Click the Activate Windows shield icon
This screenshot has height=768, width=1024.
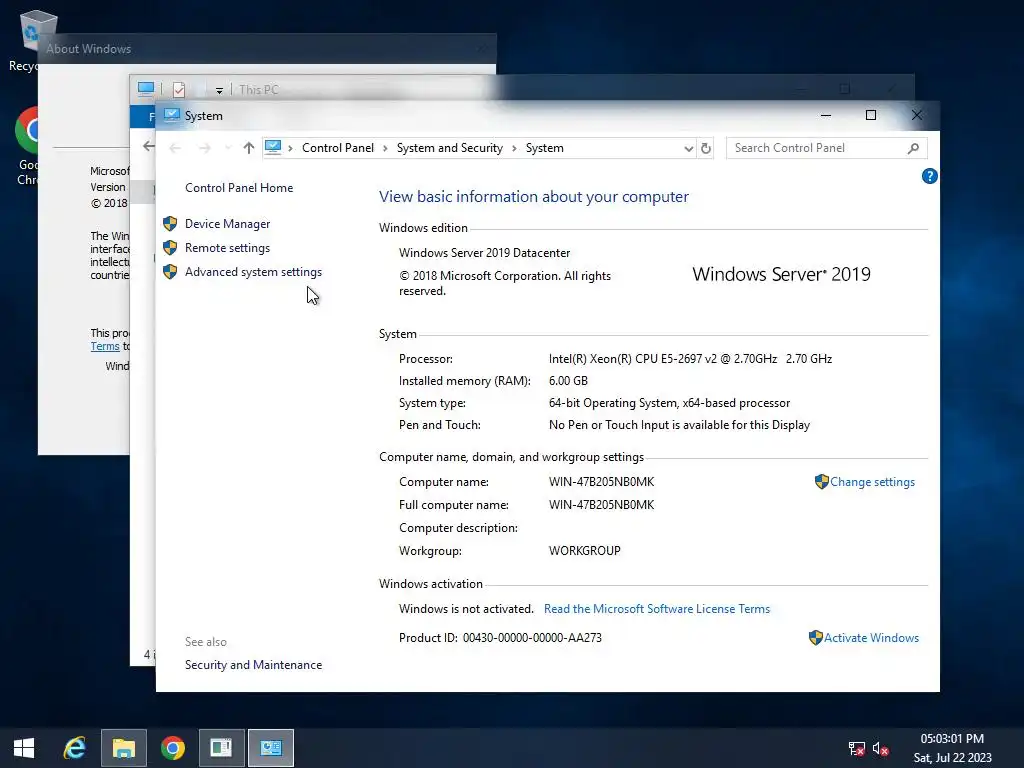pos(816,638)
